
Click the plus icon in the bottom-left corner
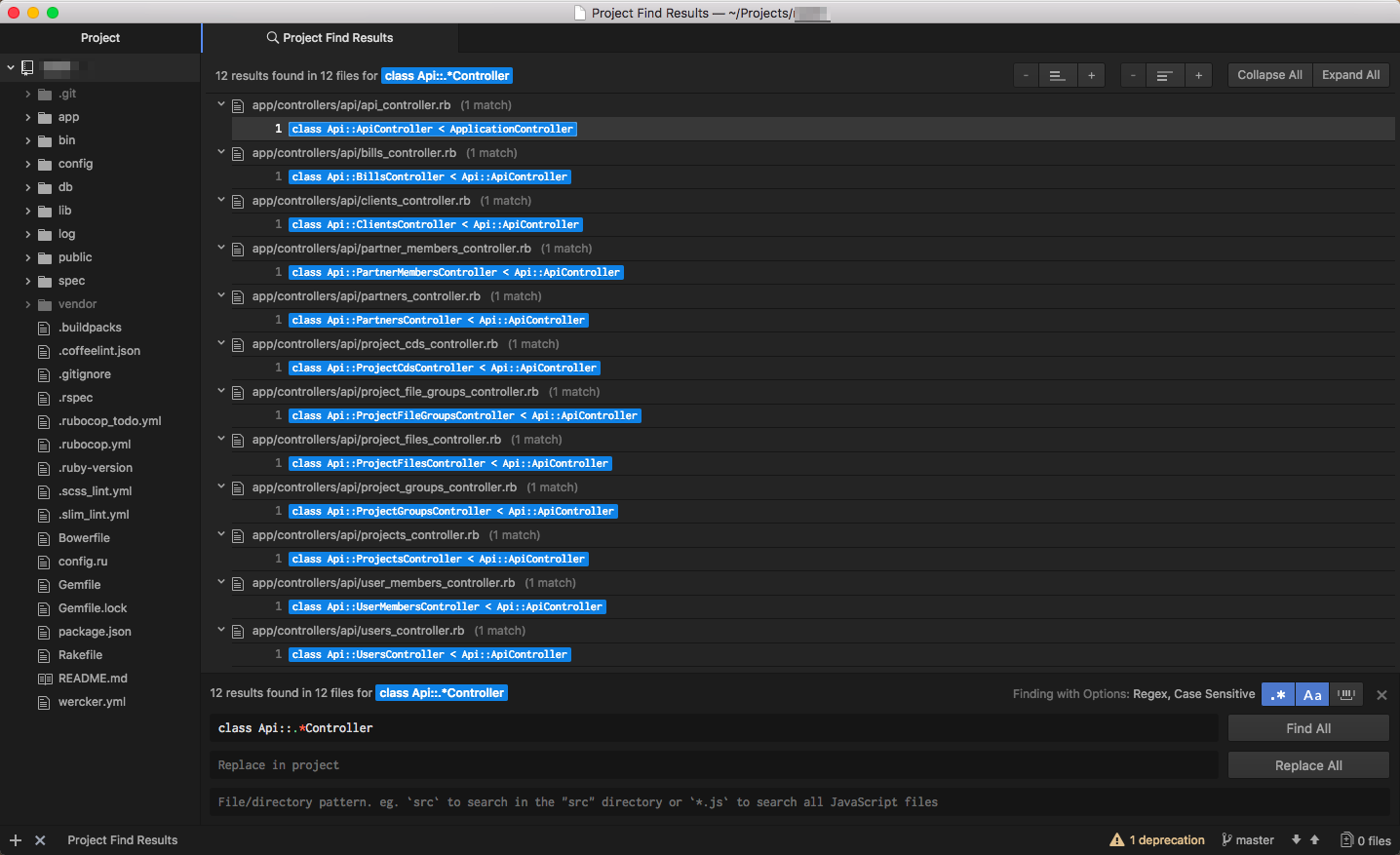15,839
